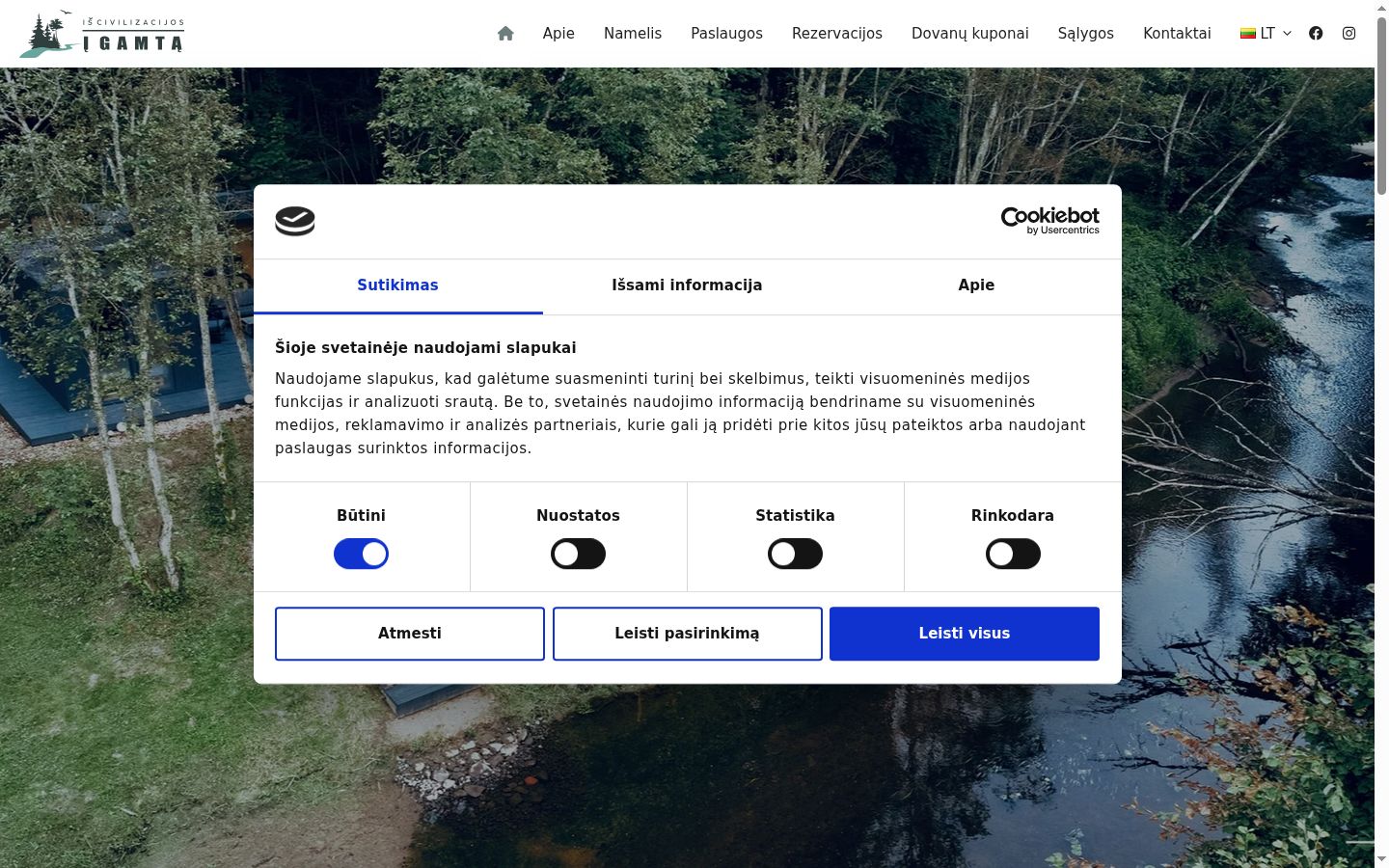1389x868 pixels.
Task: Enable the Nuostatos cookies switch
Action: [x=578, y=554]
